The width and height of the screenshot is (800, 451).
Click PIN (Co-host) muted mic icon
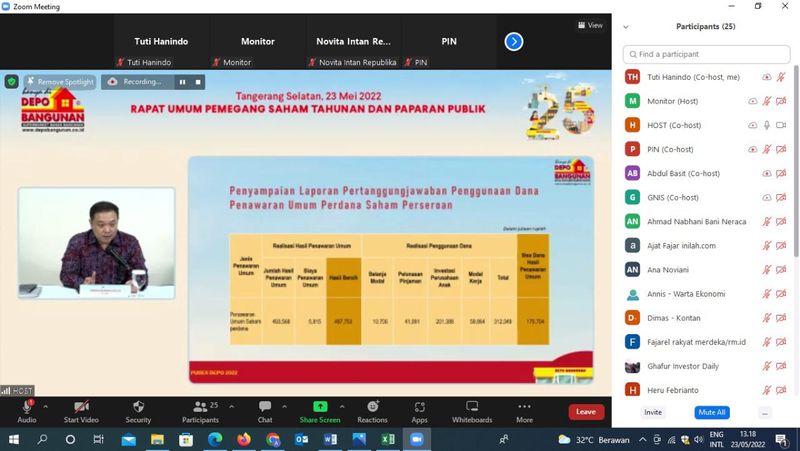766,149
